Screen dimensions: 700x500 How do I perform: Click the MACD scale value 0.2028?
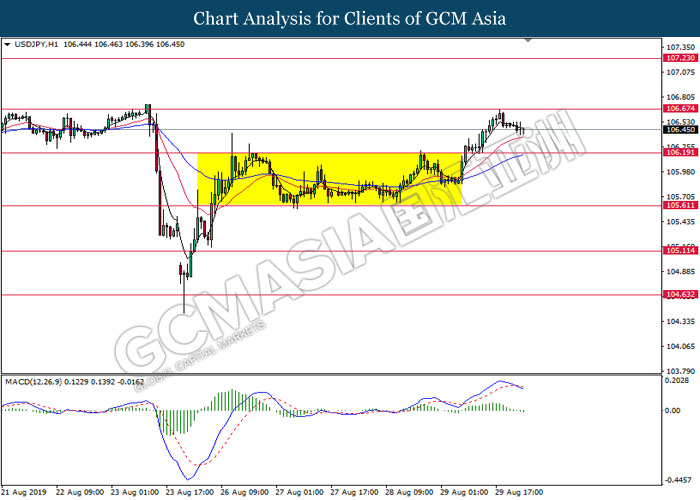677,380
